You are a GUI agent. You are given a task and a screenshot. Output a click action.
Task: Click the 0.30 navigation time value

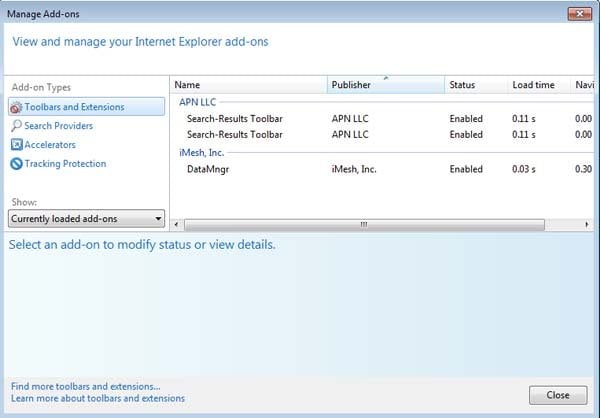584,169
